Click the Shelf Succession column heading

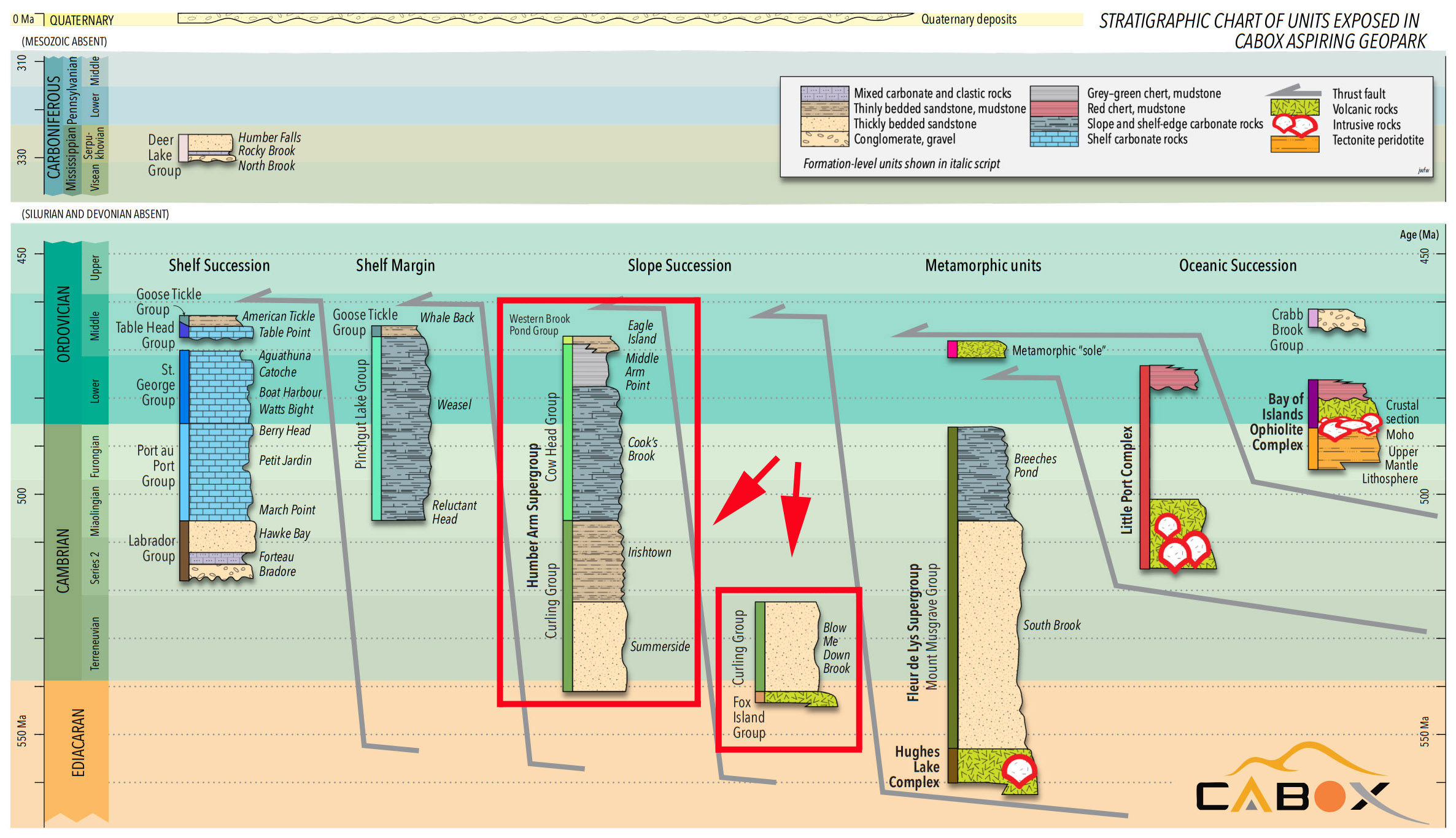(219, 265)
